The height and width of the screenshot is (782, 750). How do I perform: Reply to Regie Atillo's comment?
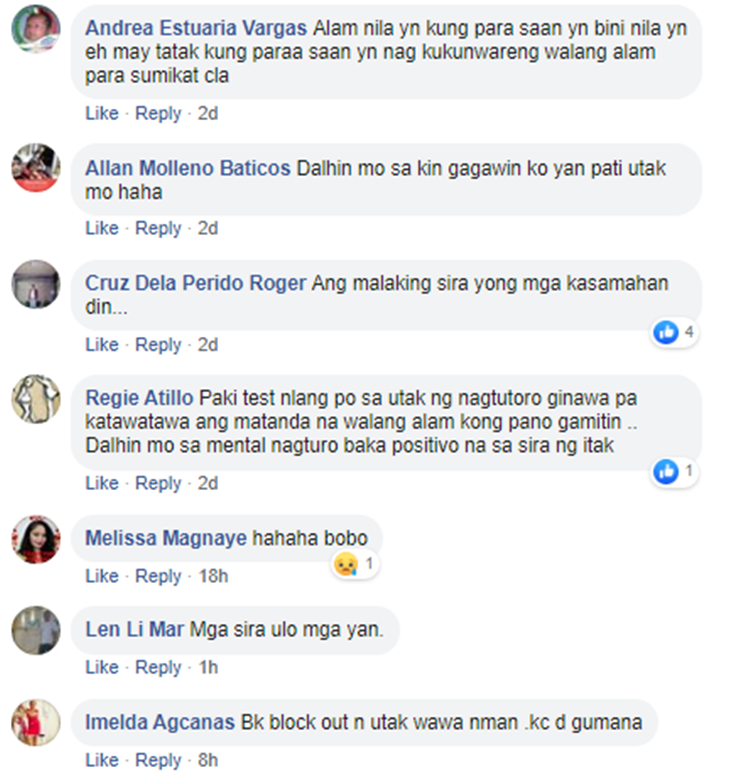[158, 483]
